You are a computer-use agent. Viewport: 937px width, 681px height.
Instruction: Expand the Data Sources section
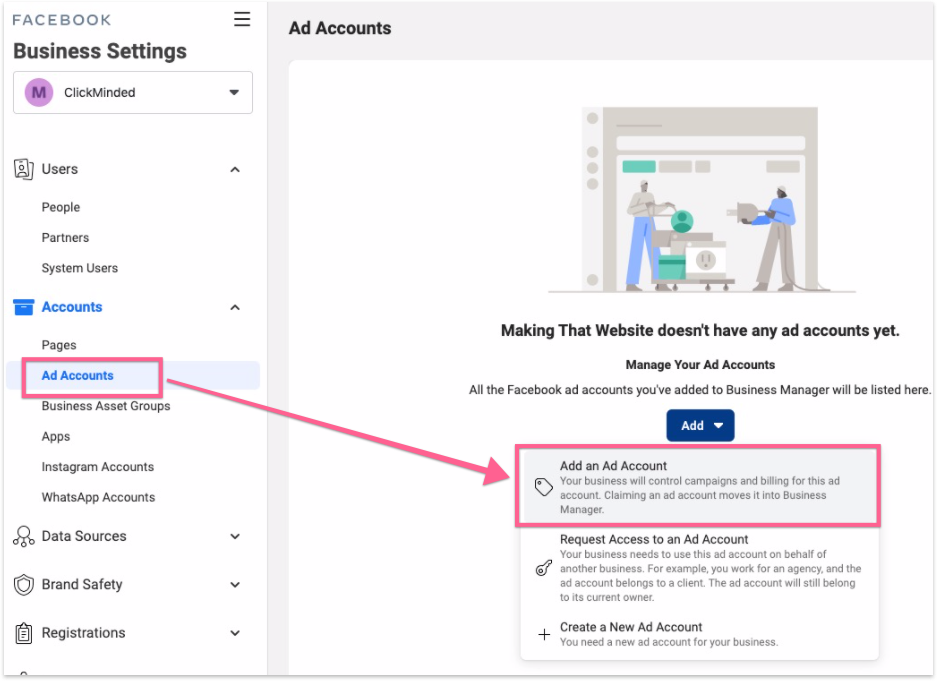[235, 536]
